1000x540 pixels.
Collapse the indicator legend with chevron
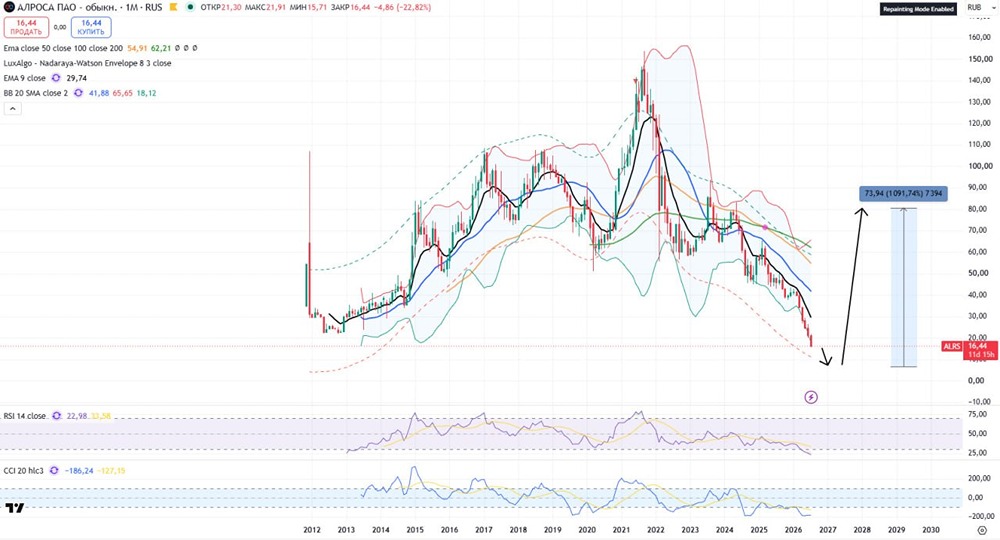12,109
